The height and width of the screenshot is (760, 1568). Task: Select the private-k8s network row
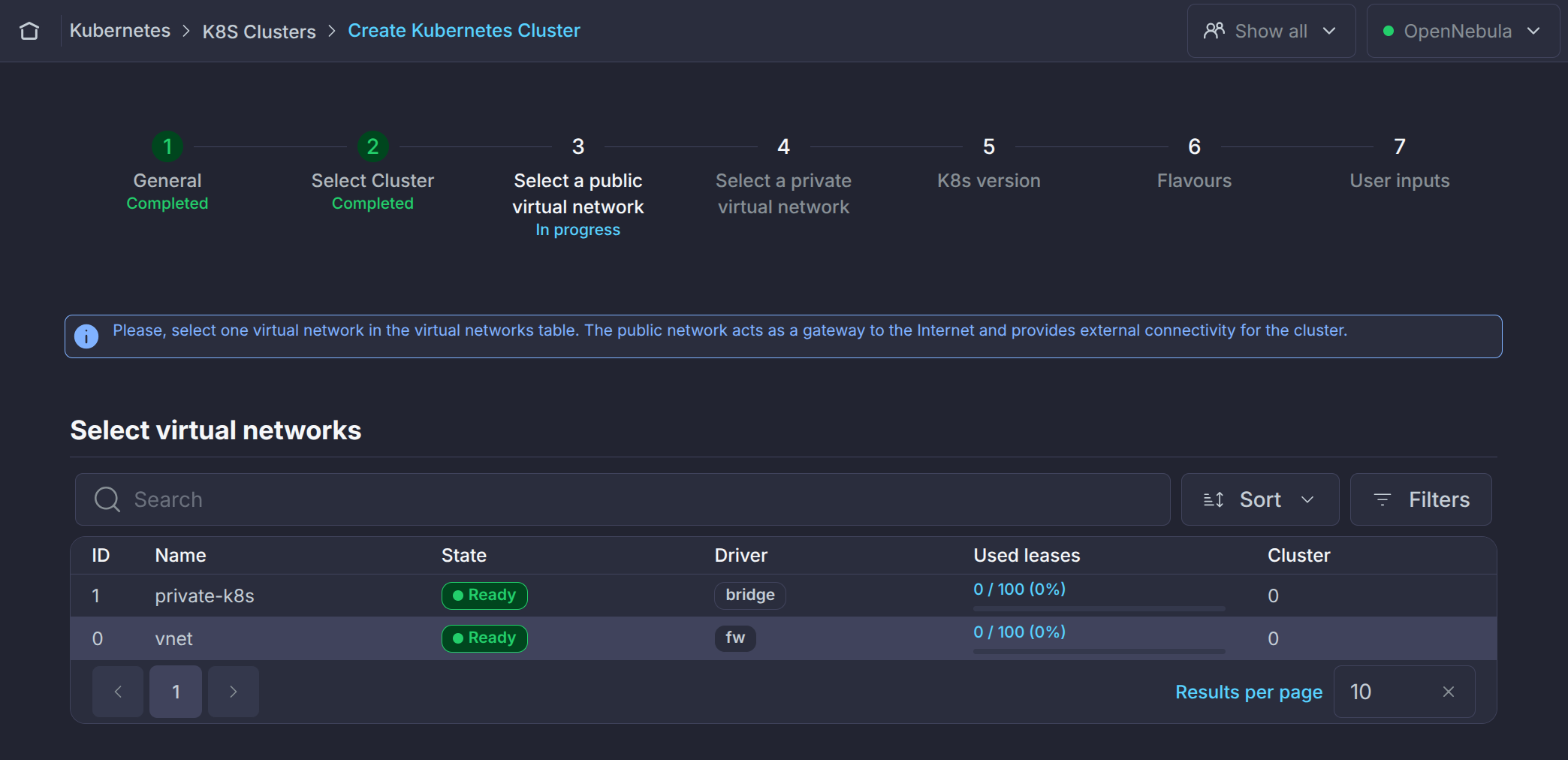pyautogui.click(x=783, y=596)
